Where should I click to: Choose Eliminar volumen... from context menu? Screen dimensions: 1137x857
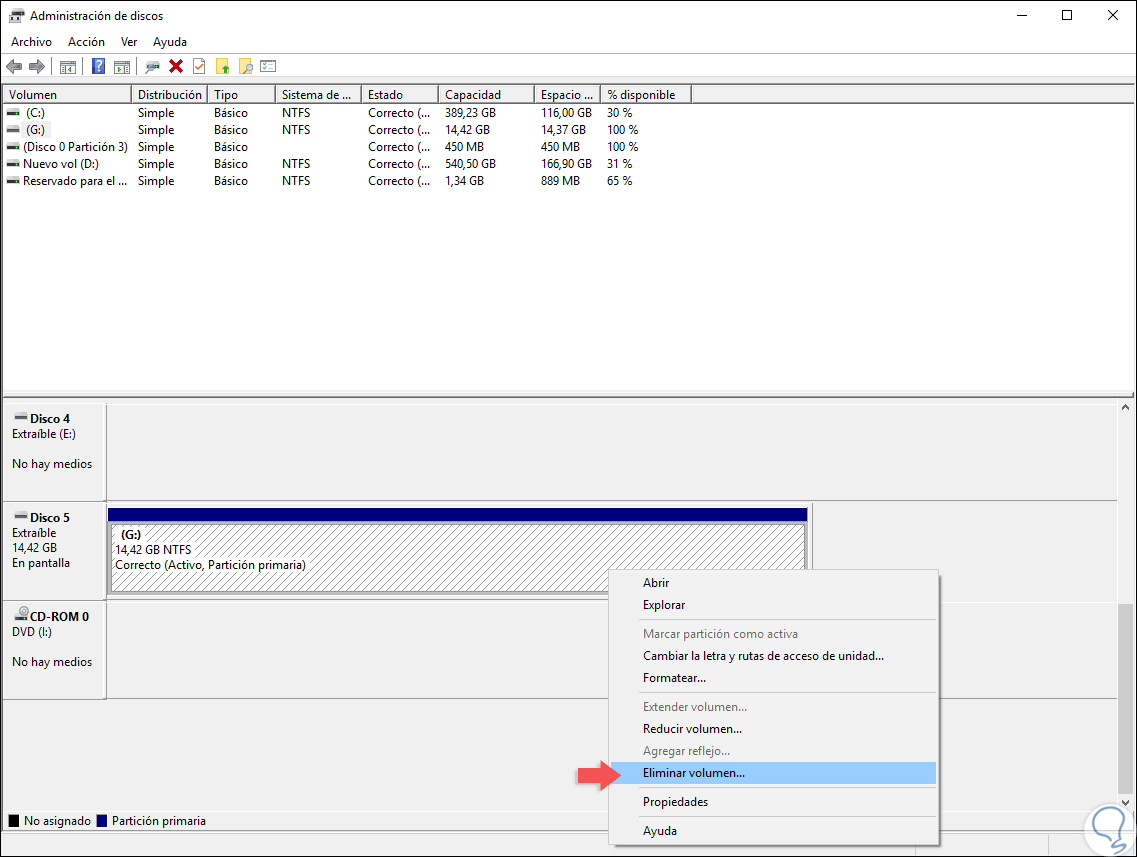pyautogui.click(x=773, y=773)
